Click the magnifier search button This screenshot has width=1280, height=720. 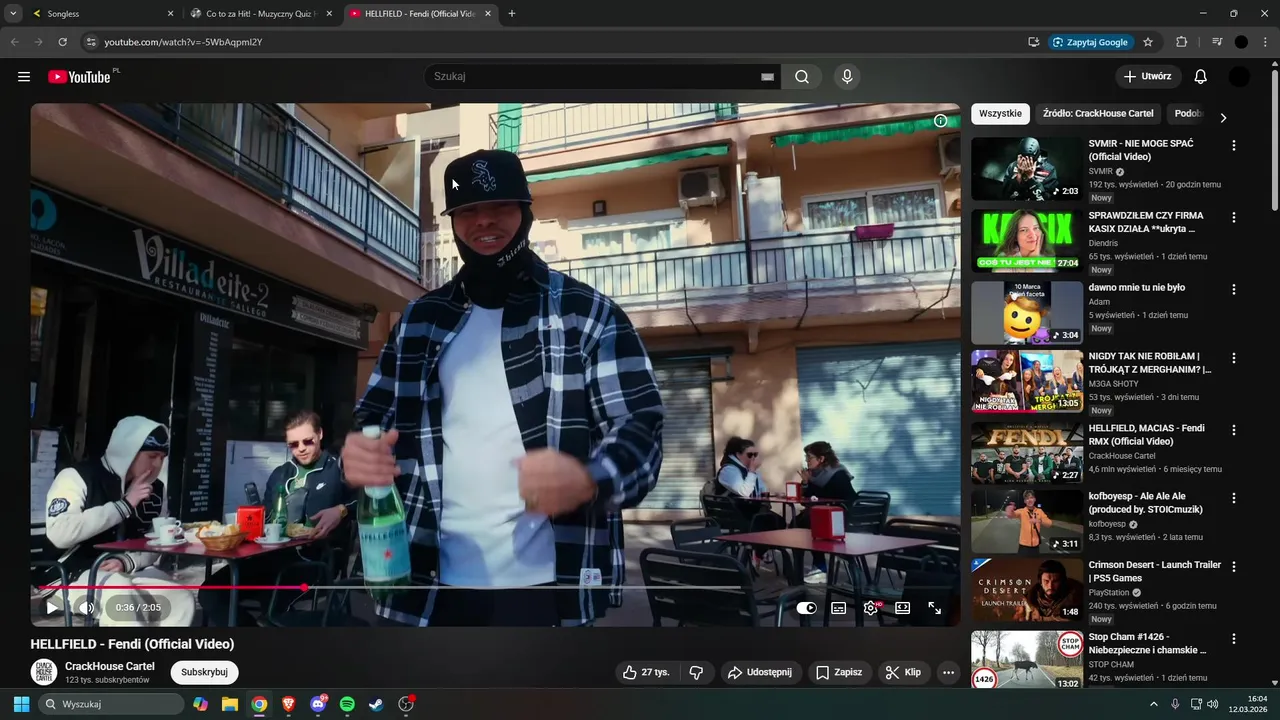tap(802, 77)
